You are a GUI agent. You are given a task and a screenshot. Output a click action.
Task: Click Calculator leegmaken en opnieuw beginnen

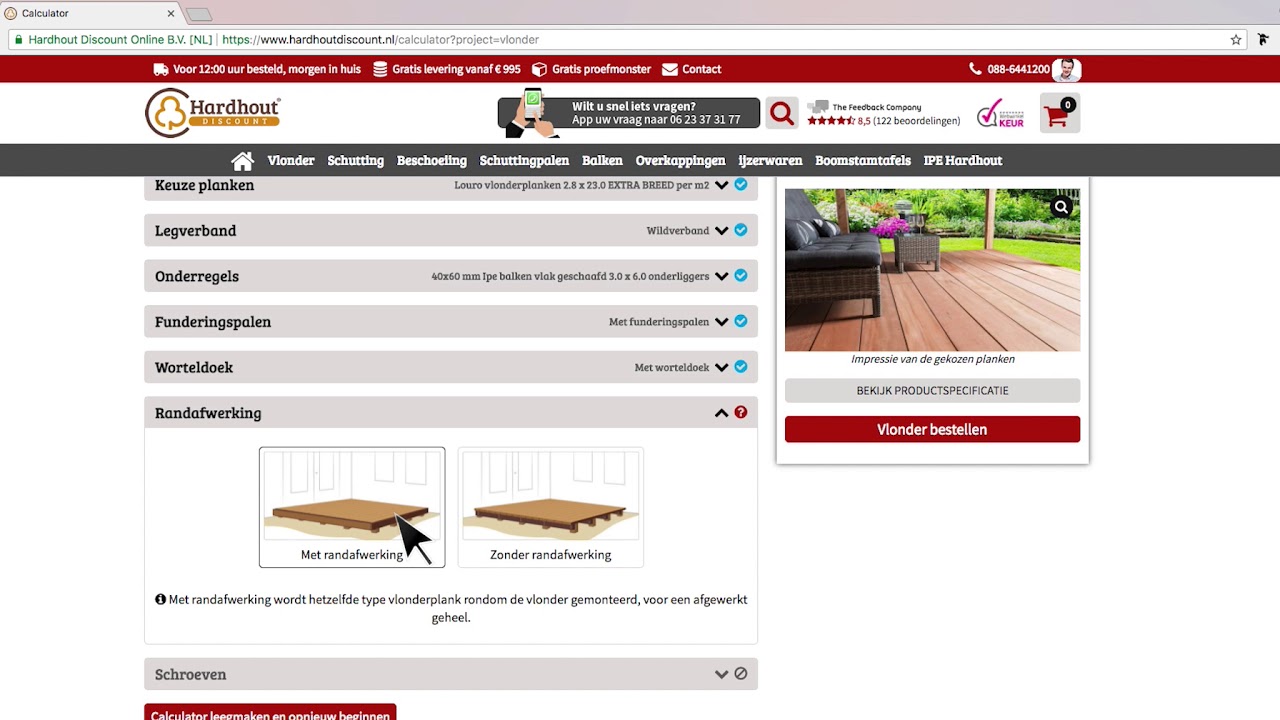(270, 712)
